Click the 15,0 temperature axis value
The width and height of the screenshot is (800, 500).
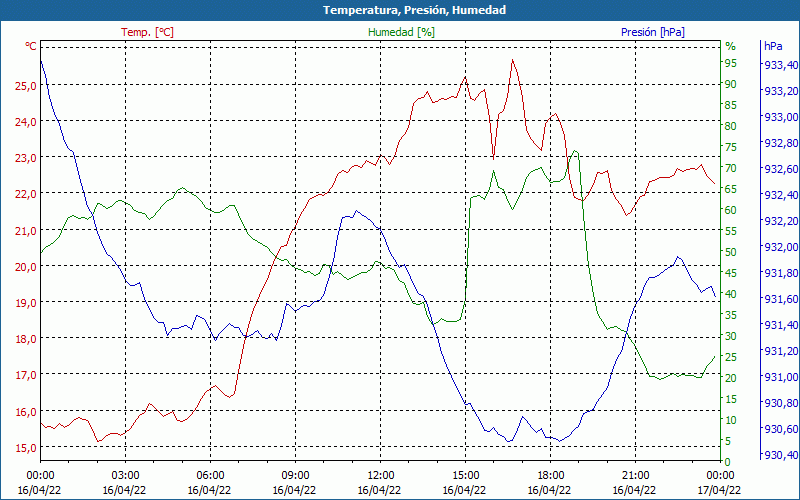pyautogui.click(x=26, y=448)
